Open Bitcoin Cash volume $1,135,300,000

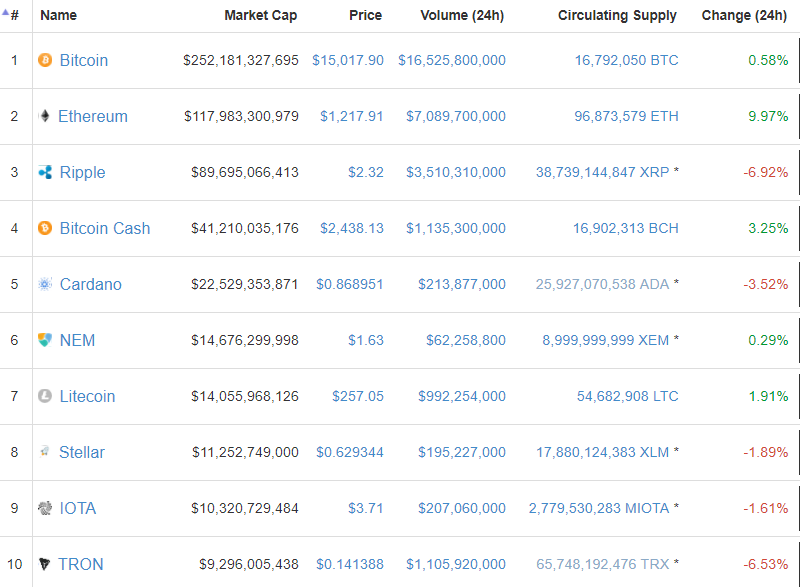coord(456,228)
